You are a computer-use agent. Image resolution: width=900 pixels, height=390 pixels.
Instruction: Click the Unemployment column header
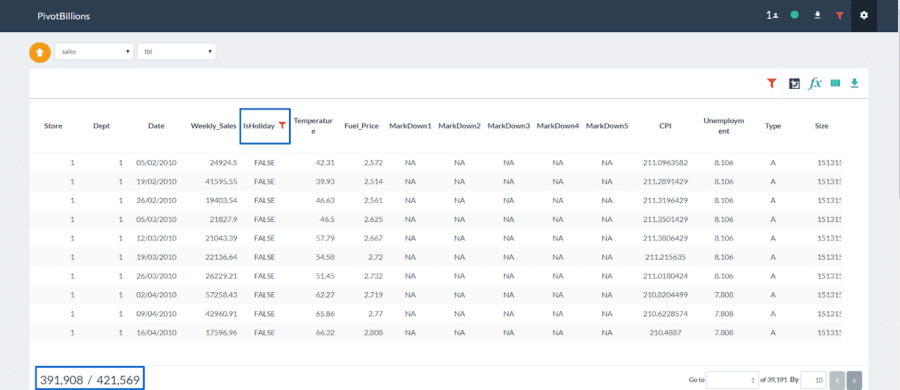pos(724,126)
